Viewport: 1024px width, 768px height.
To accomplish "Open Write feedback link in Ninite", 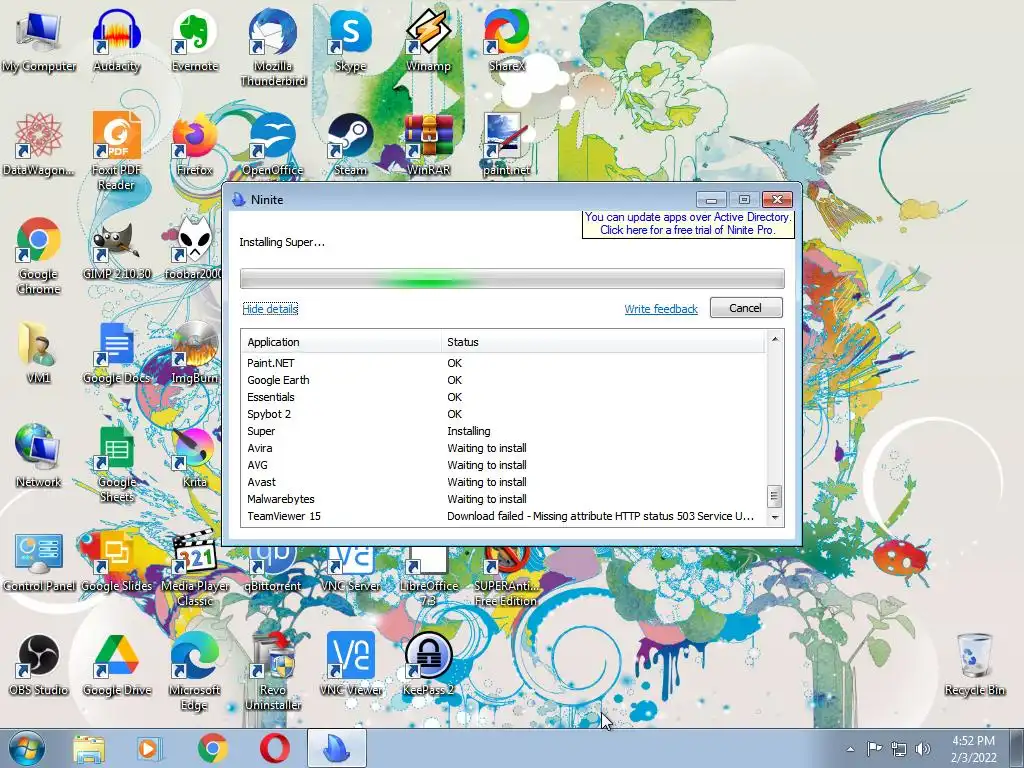I will (661, 309).
